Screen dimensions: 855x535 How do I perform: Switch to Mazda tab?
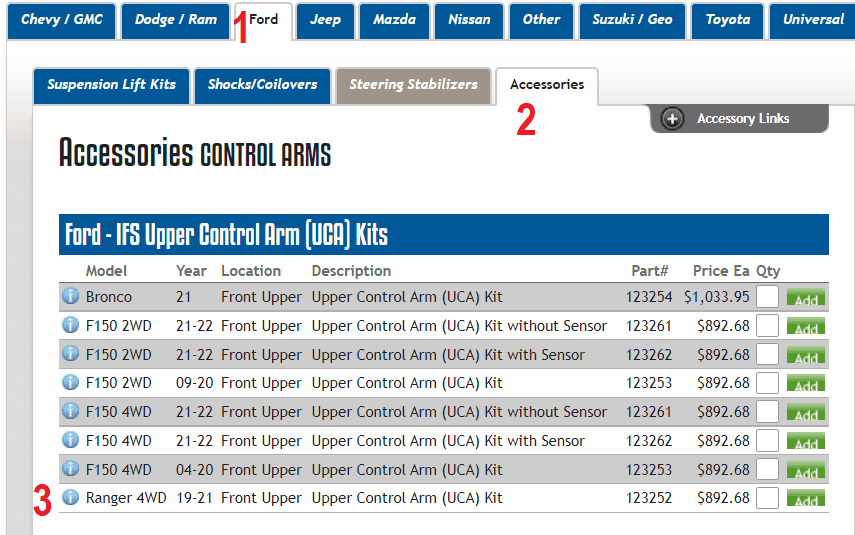pos(394,20)
